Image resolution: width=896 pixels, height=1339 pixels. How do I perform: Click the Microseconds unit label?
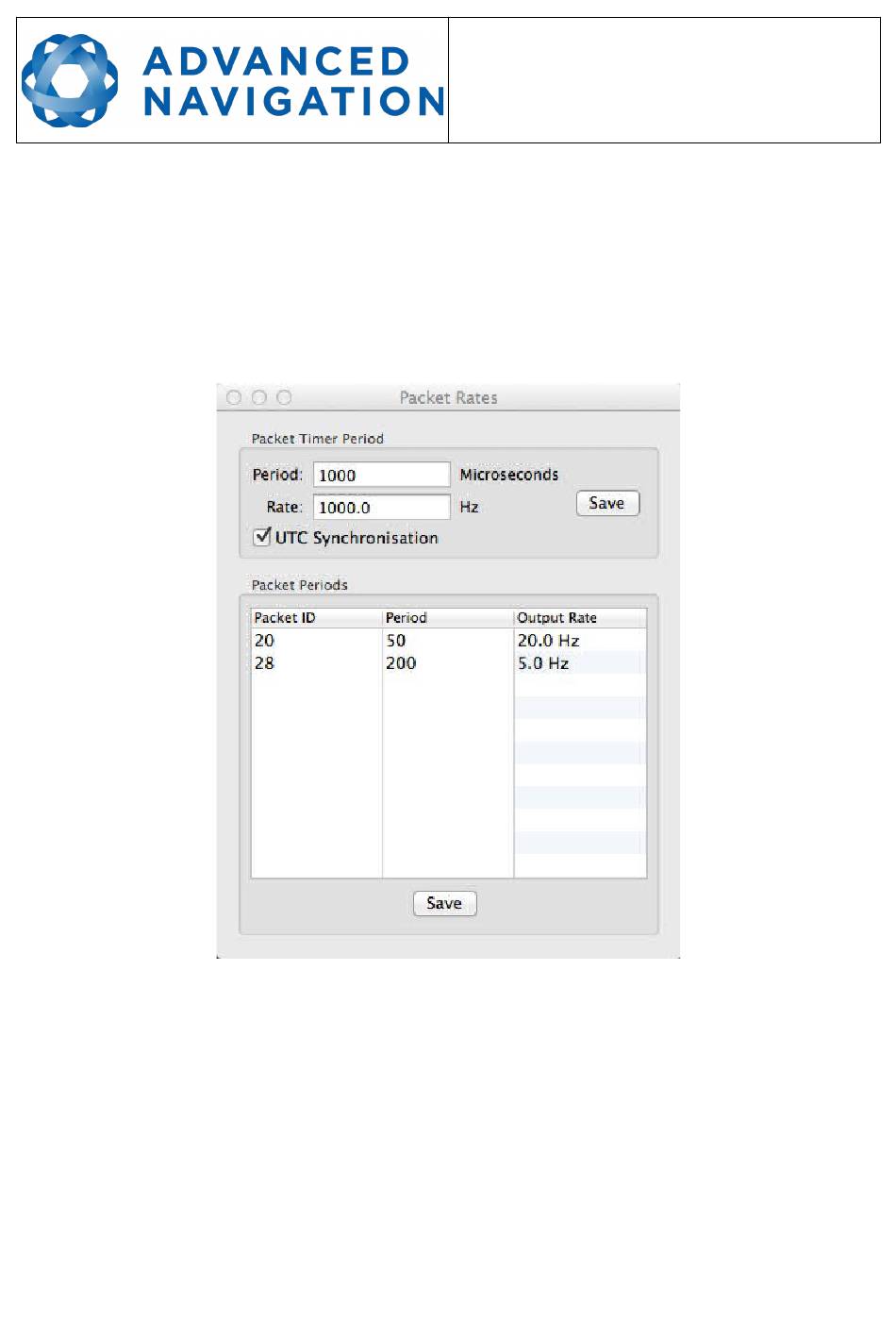[509, 475]
